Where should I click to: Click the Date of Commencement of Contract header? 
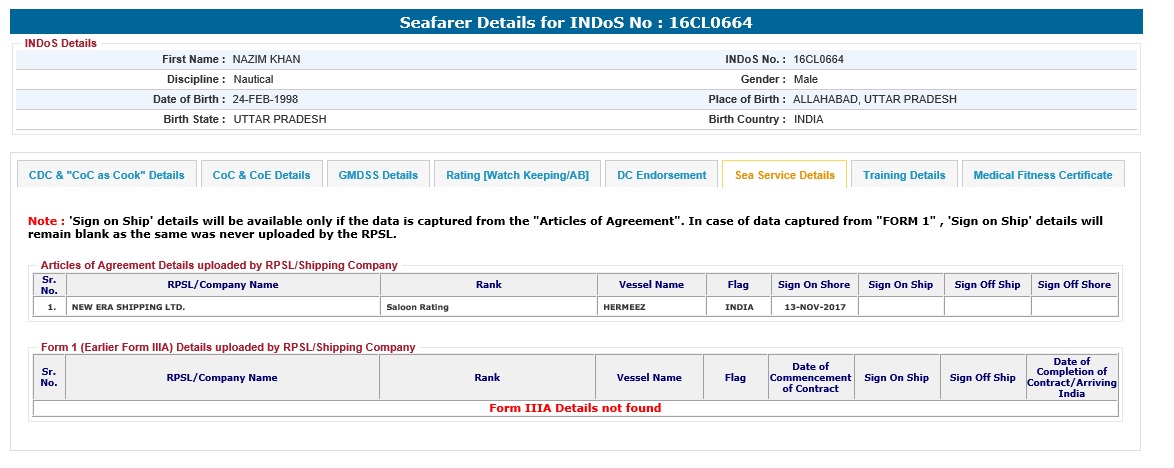[x=810, y=378]
